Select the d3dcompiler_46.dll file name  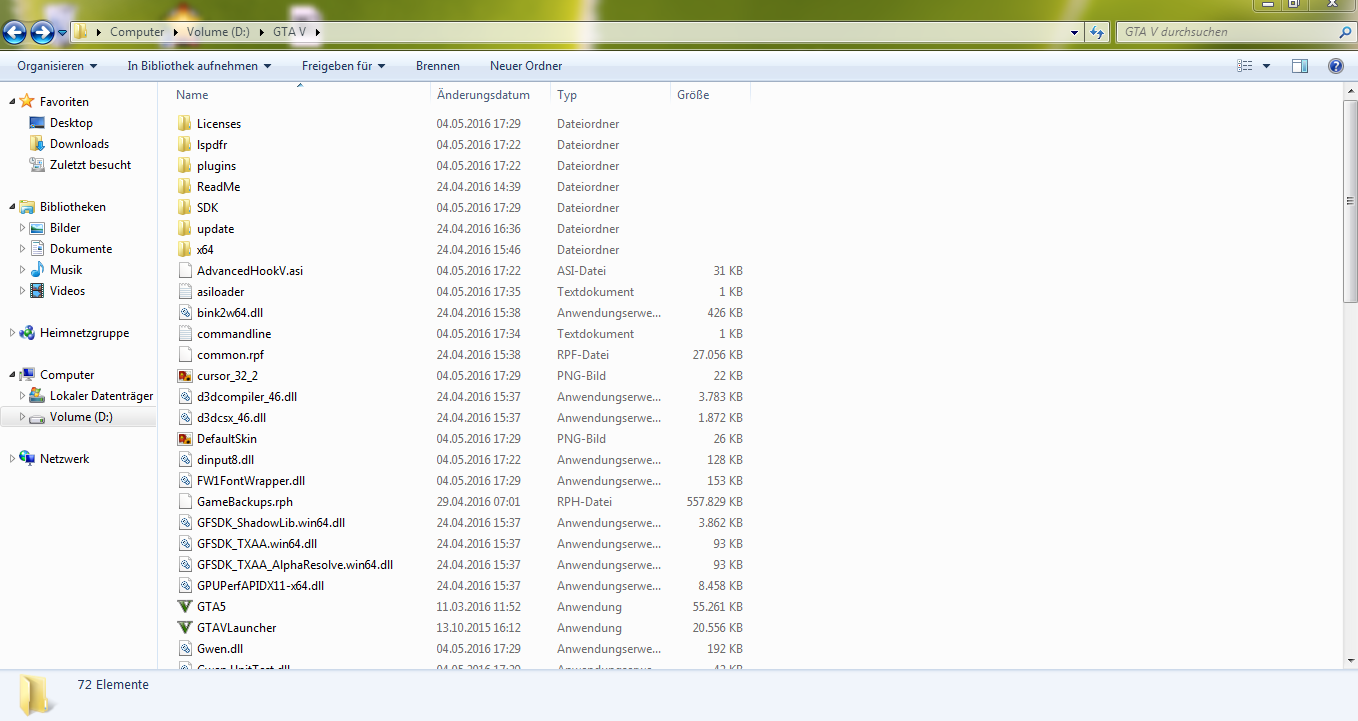(247, 397)
